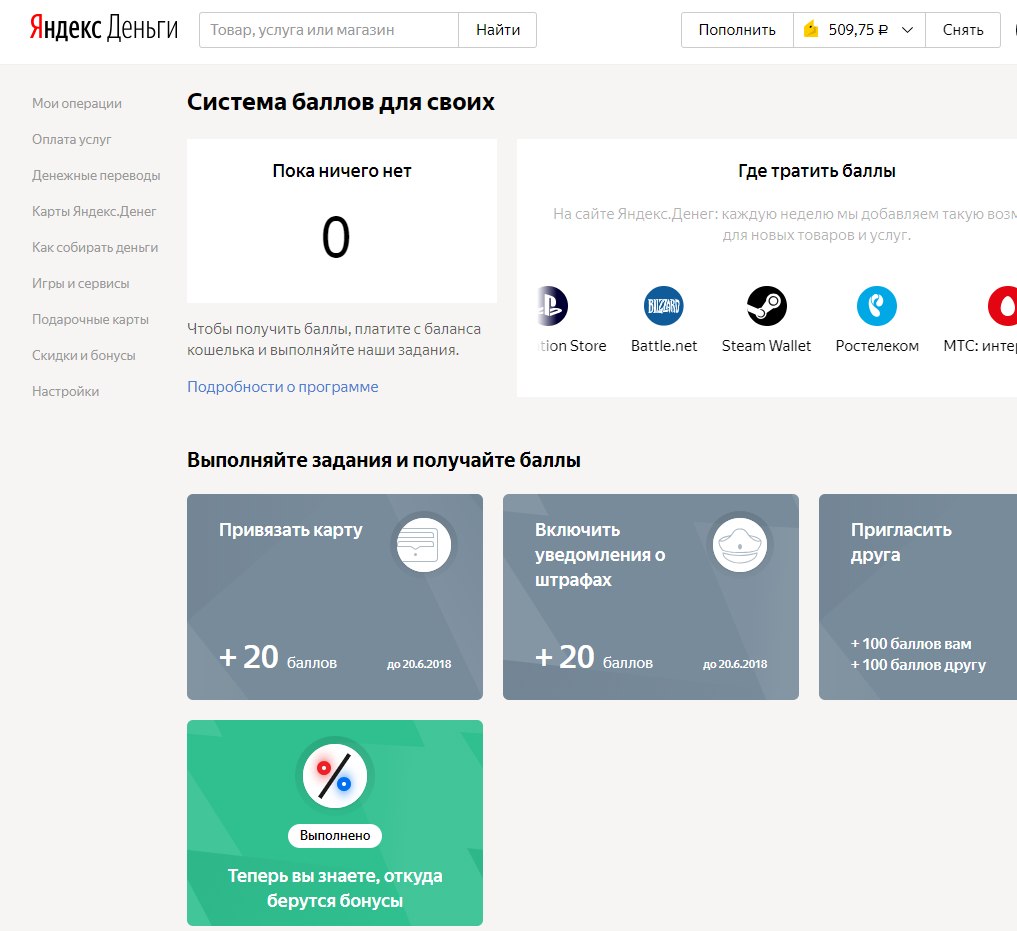This screenshot has width=1017, height=931.
Task: Click the card icon on Привязать карту
Action: pos(424,545)
